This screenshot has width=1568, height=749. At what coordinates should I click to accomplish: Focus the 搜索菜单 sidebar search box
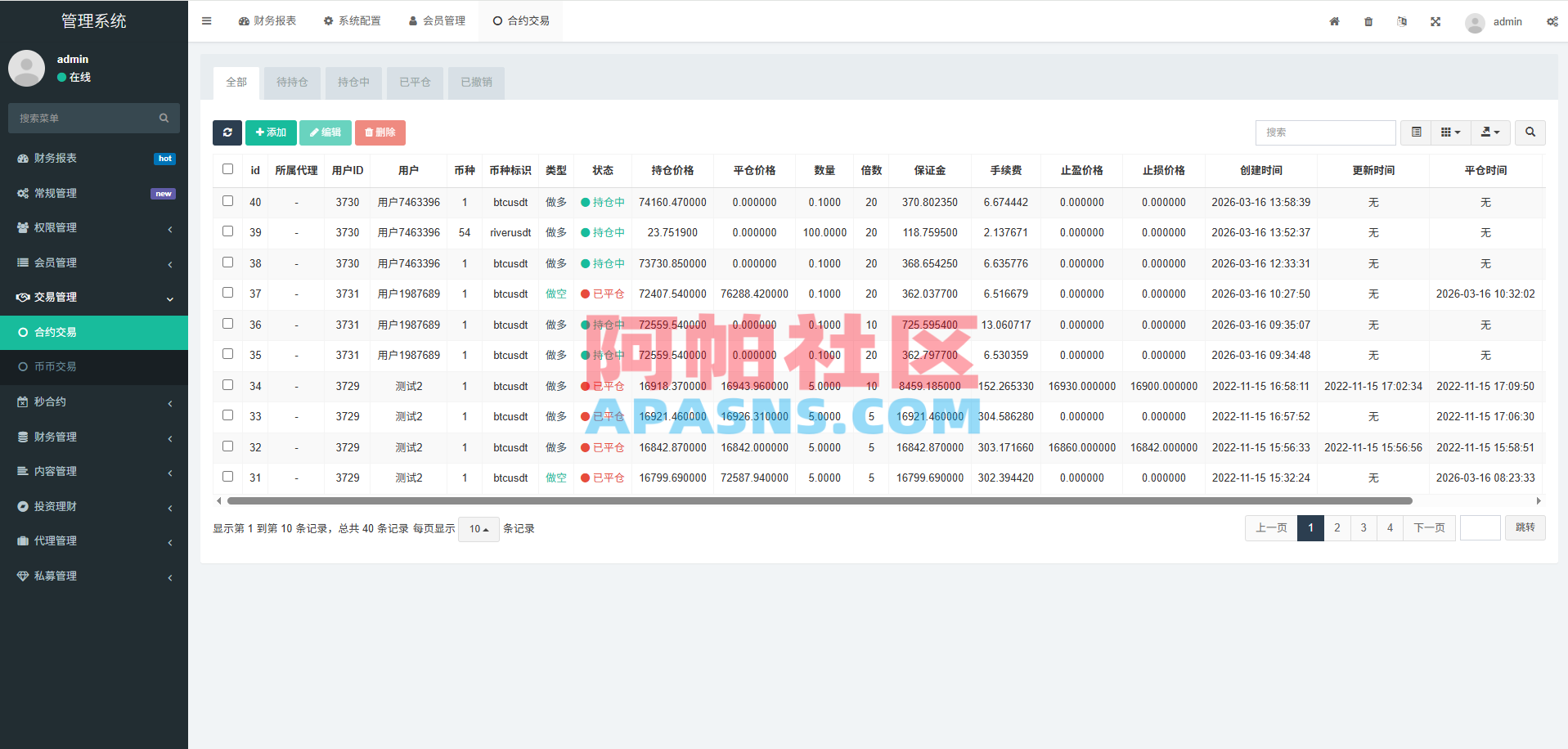94,118
